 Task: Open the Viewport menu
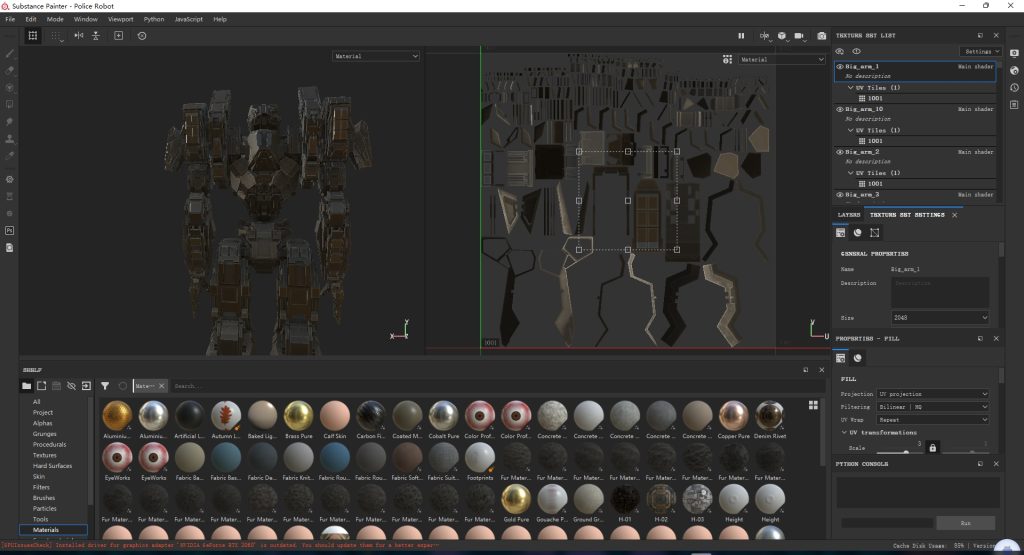120,20
